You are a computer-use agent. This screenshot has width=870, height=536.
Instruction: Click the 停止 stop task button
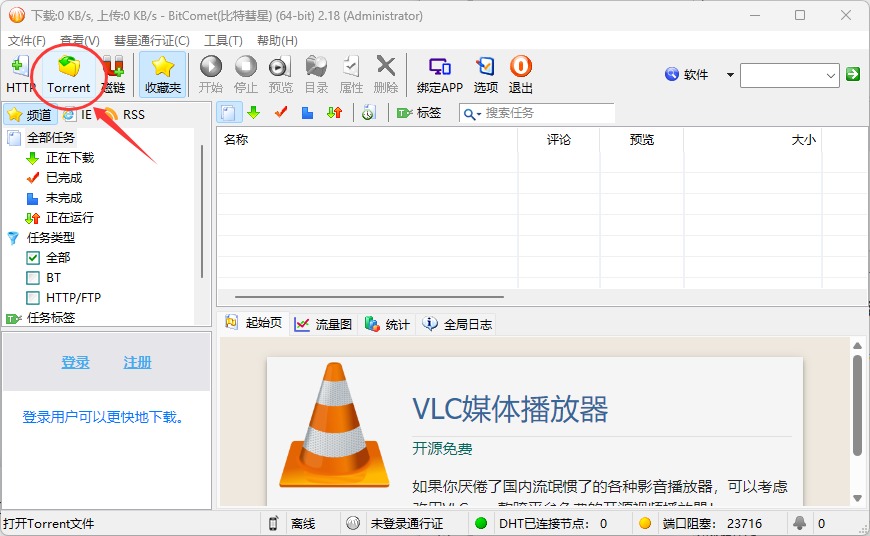point(246,74)
